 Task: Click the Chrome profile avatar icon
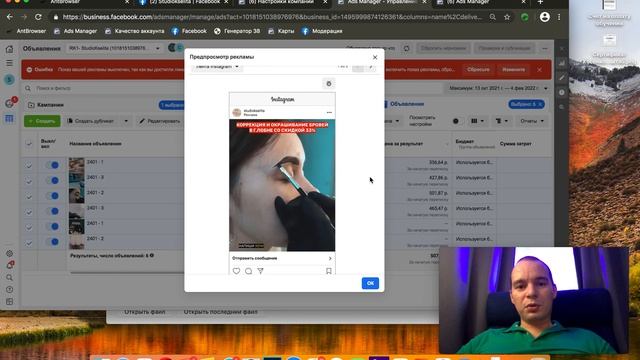[544, 17]
